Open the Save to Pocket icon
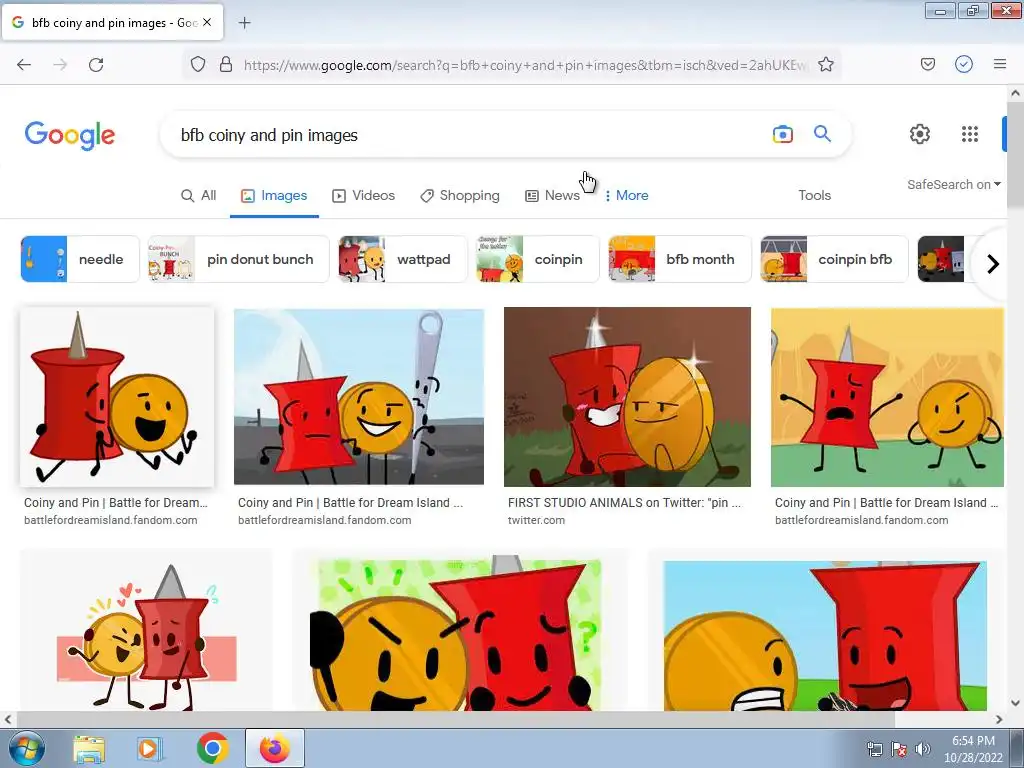The height and width of the screenshot is (768, 1024). pyautogui.click(x=928, y=64)
